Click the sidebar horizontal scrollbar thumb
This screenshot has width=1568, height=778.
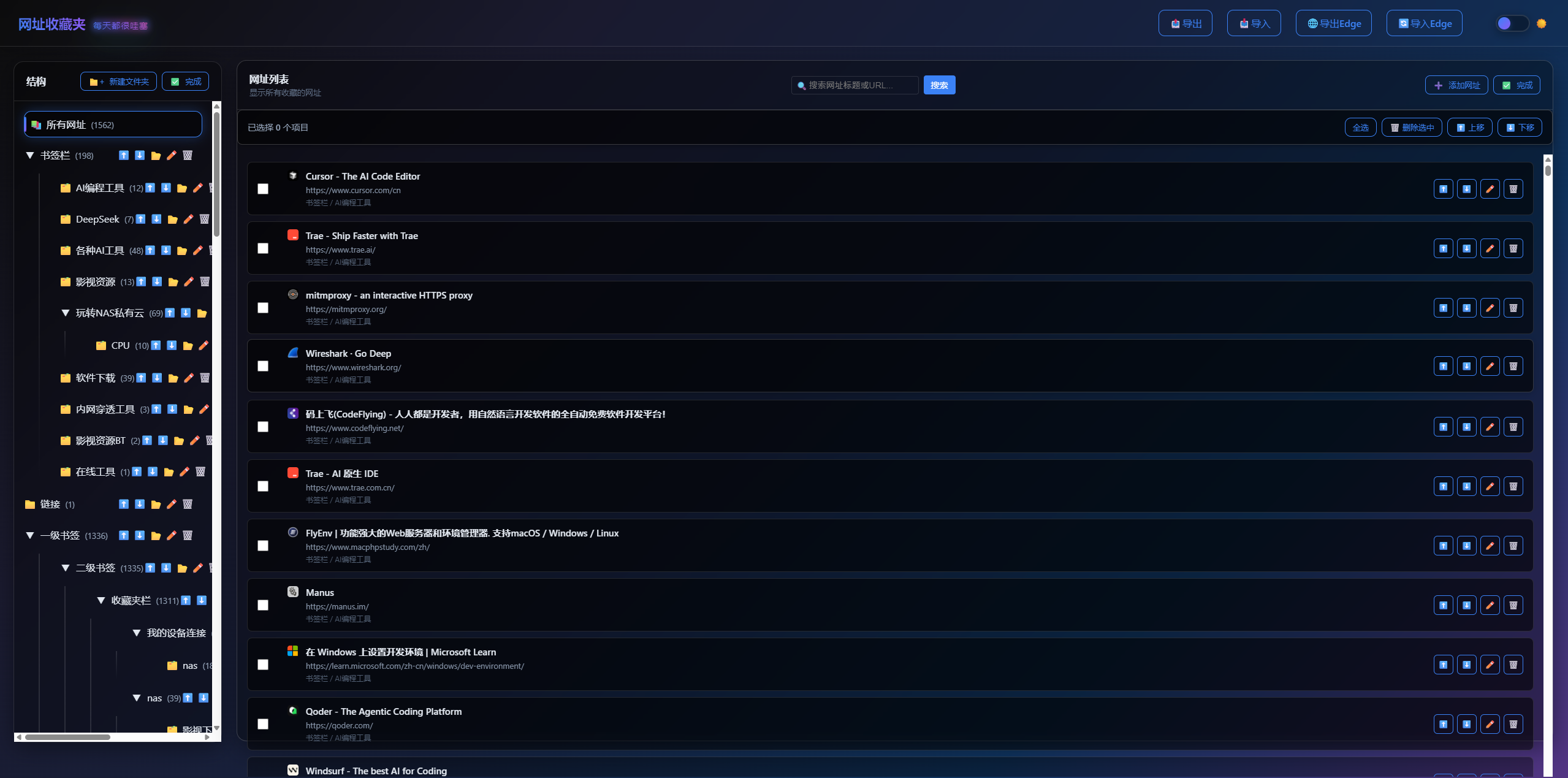[x=67, y=737]
